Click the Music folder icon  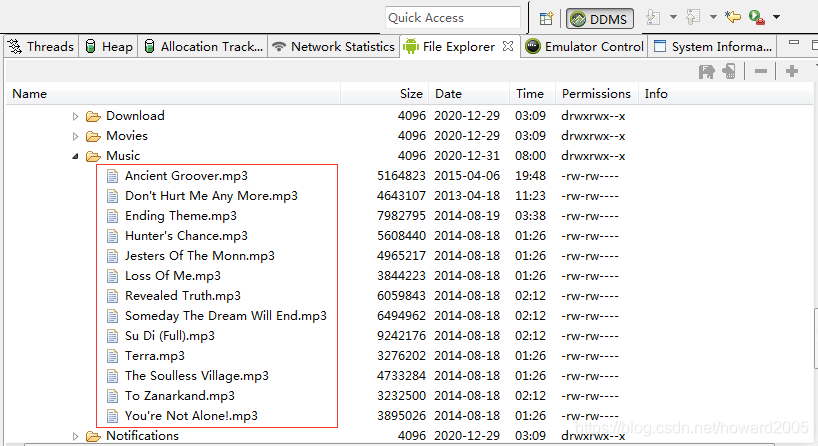pos(93,156)
